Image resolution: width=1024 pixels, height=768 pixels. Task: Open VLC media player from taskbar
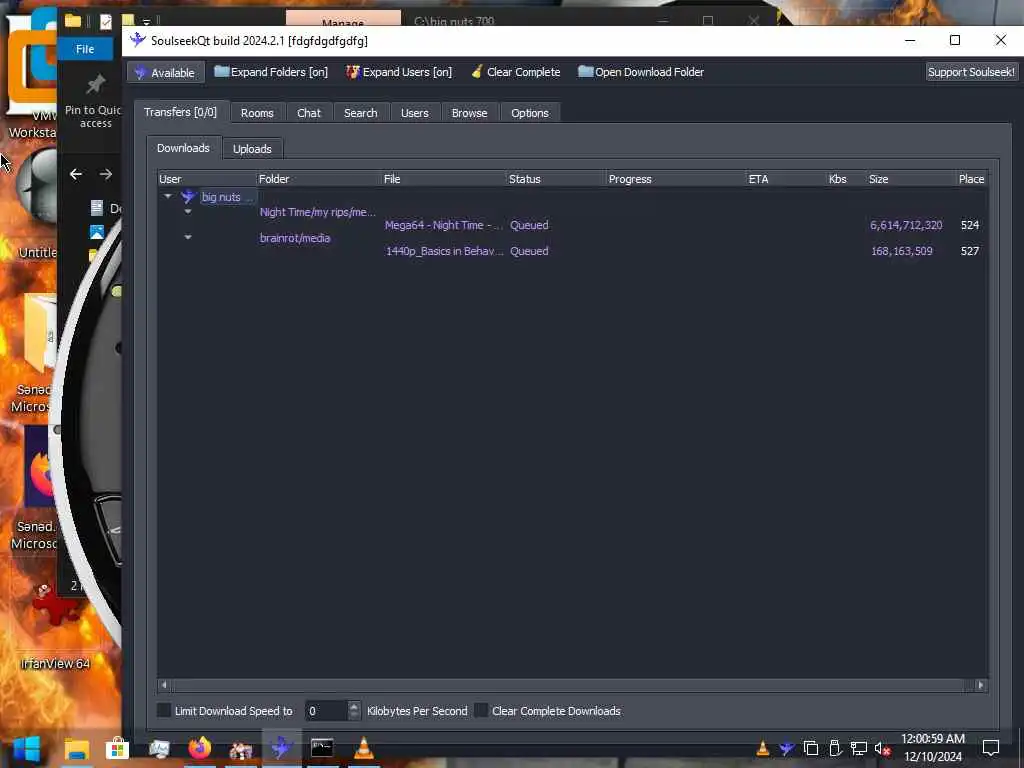pyautogui.click(x=363, y=748)
